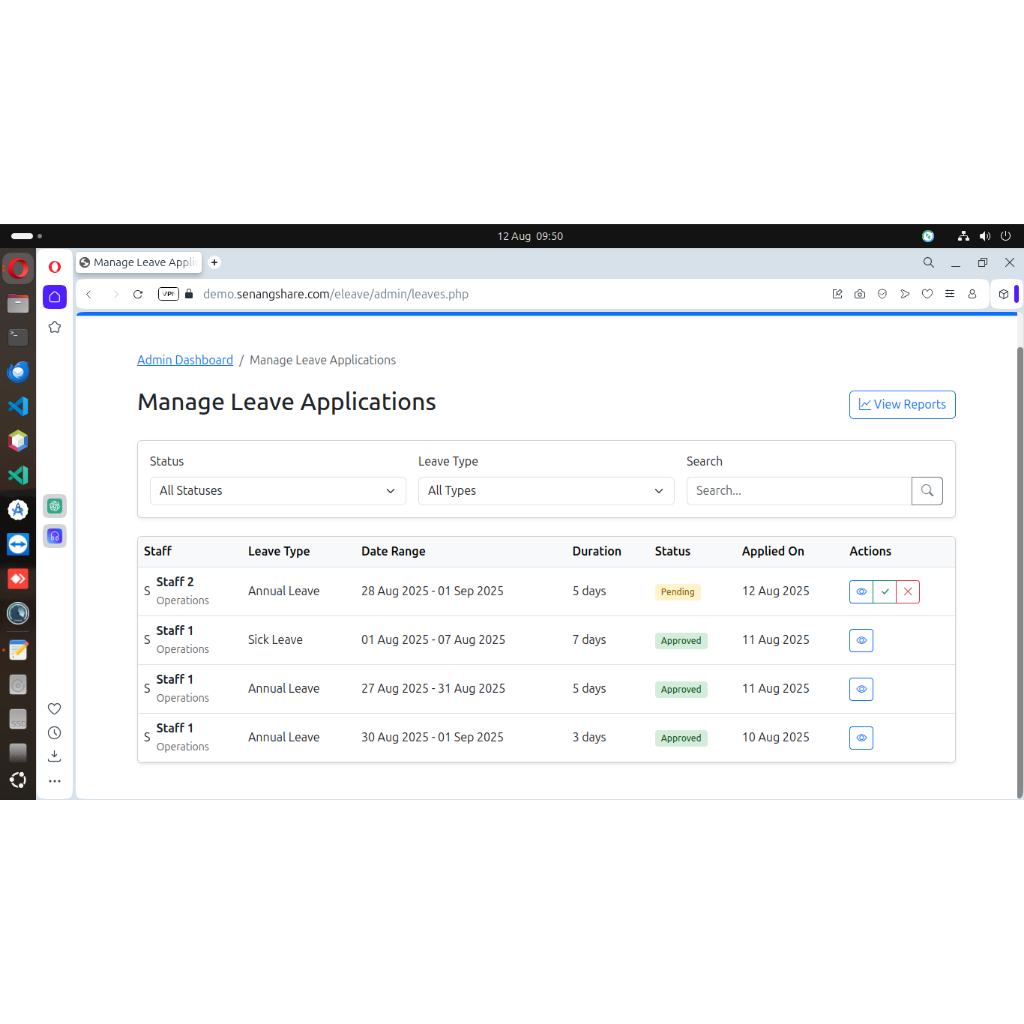The image size is (1024, 1024).
Task: Open Opera sidebar downloads icon
Action: tap(55, 756)
